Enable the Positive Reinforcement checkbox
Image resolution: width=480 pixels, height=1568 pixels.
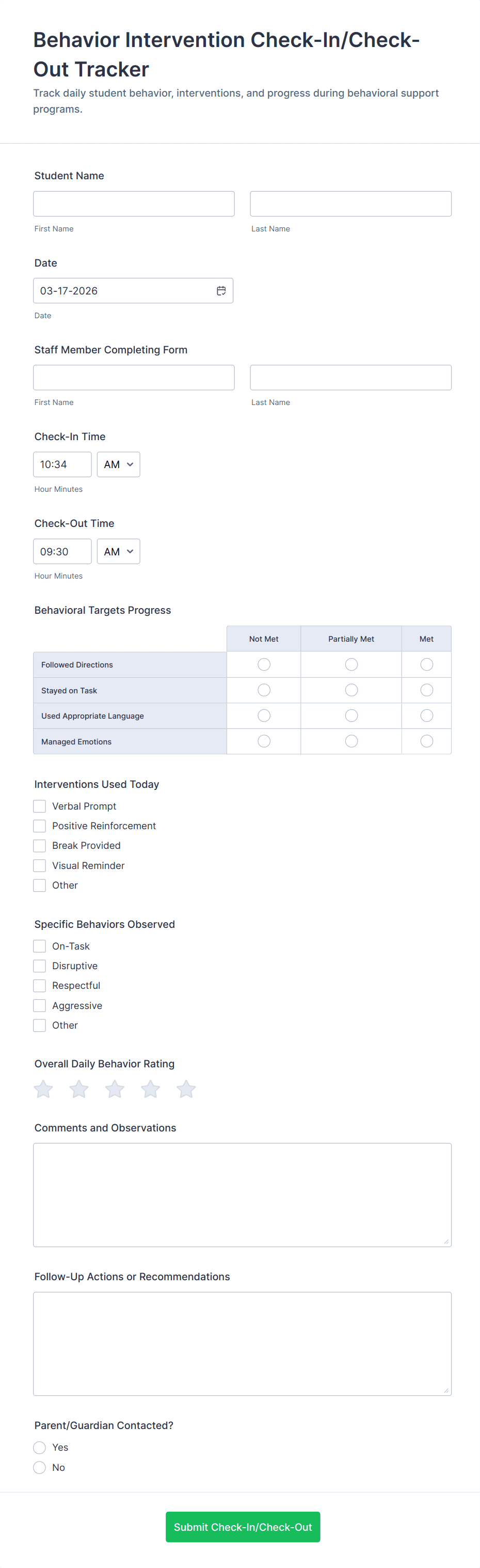coord(40,826)
